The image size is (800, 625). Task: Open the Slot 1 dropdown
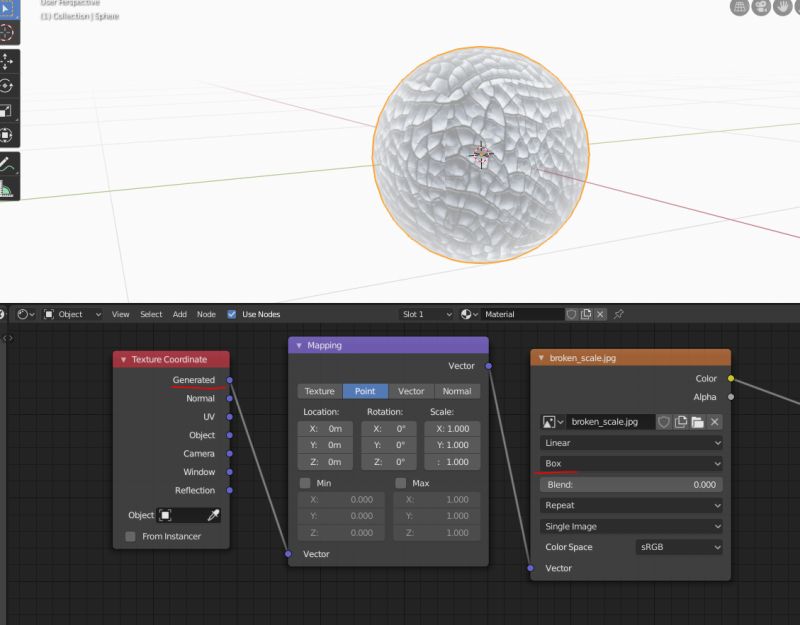pyautogui.click(x=427, y=314)
